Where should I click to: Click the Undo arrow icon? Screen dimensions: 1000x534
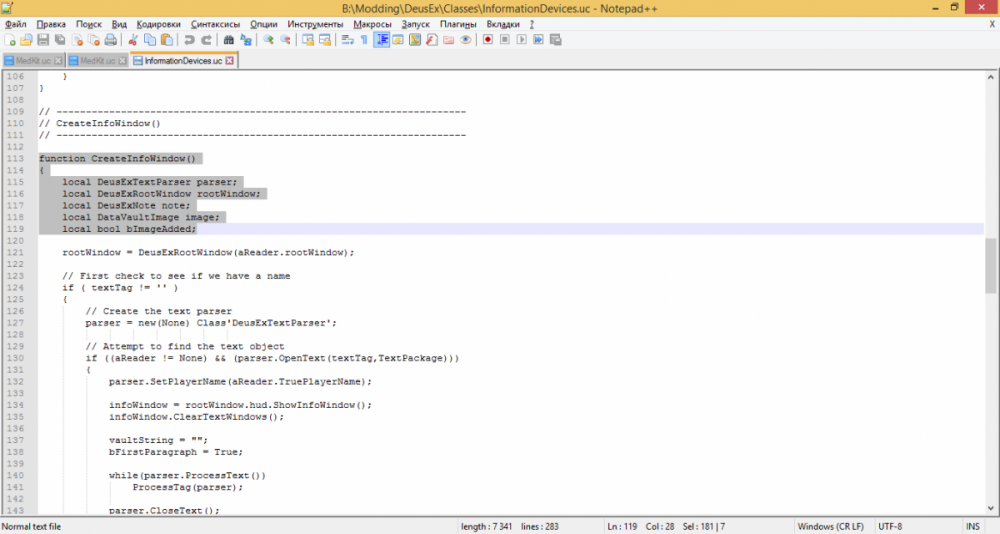click(189, 40)
